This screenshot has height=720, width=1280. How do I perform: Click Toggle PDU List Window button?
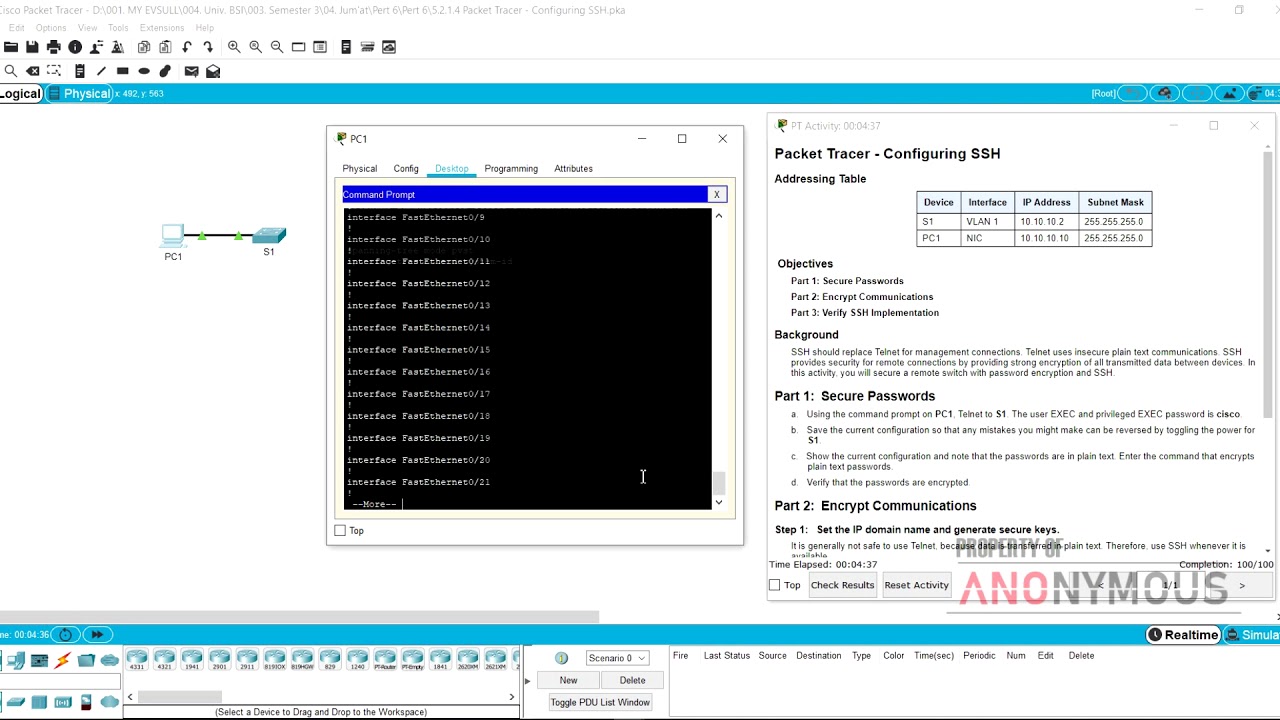coord(600,702)
